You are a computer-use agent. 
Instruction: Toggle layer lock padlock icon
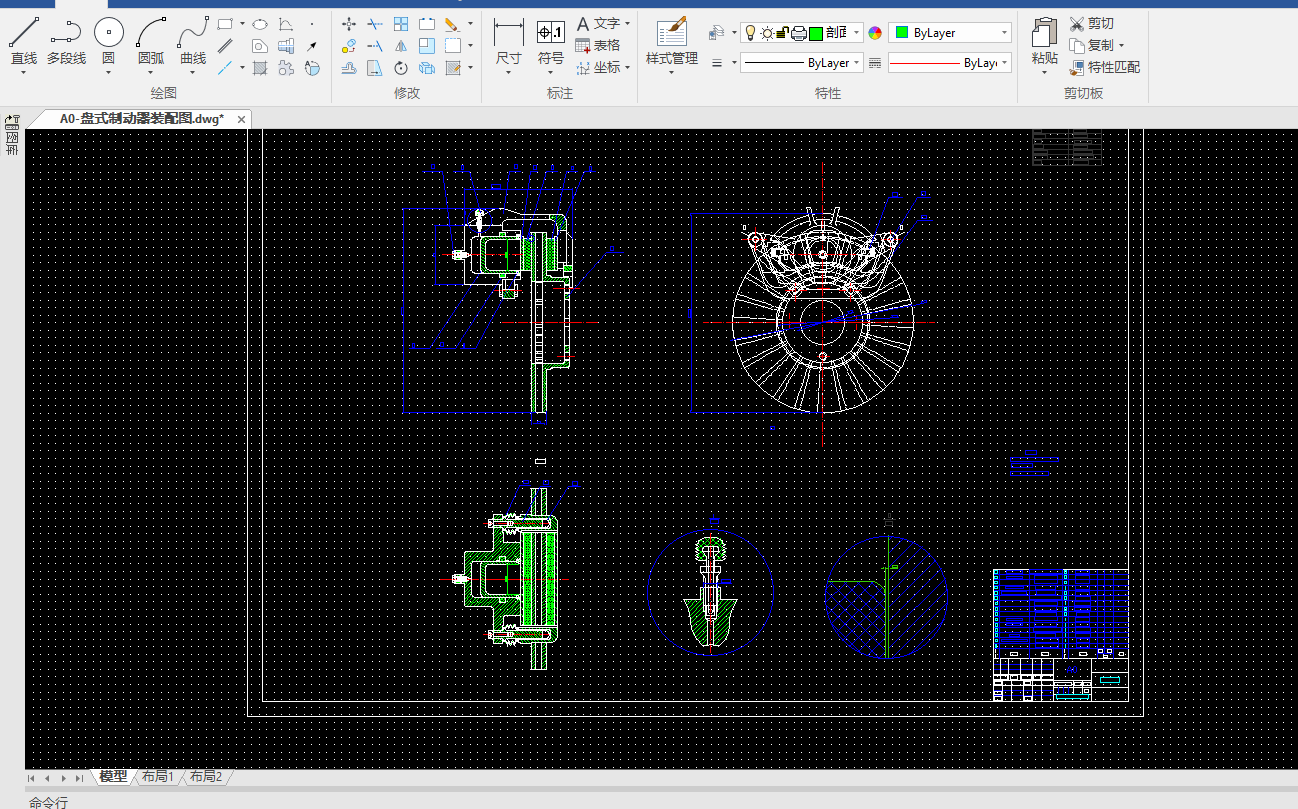782,33
